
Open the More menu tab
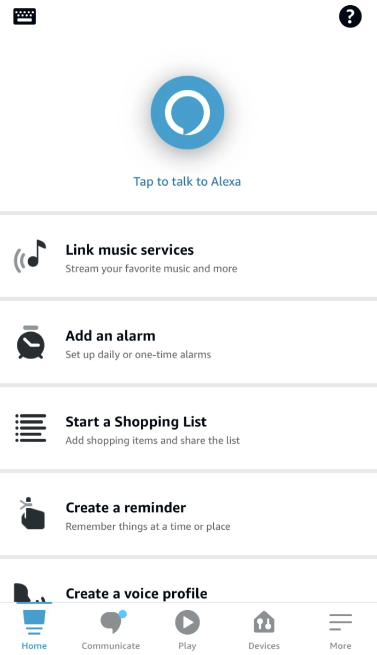point(340,630)
